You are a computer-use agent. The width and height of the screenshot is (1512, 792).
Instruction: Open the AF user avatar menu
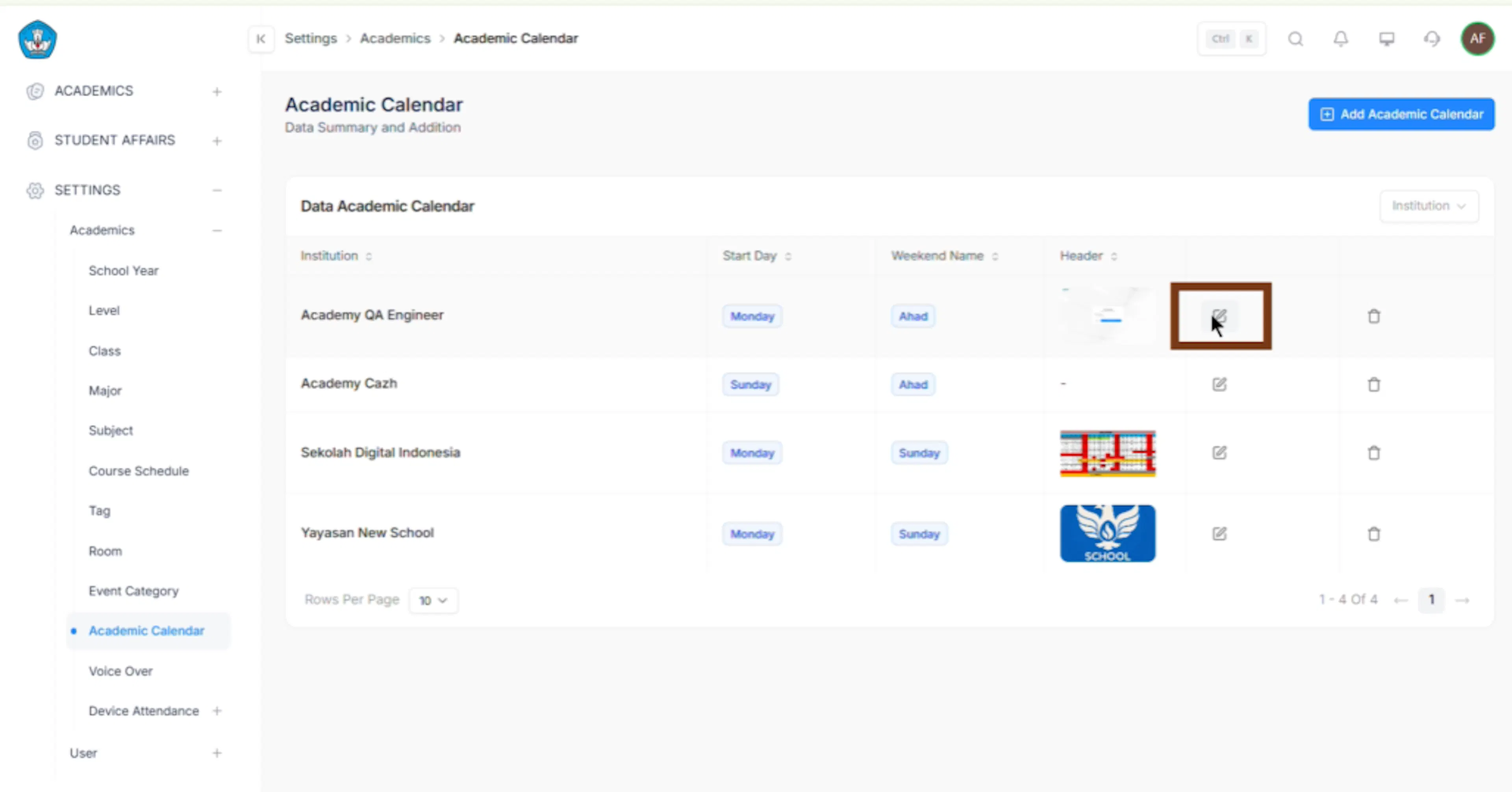pos(1477,39)
